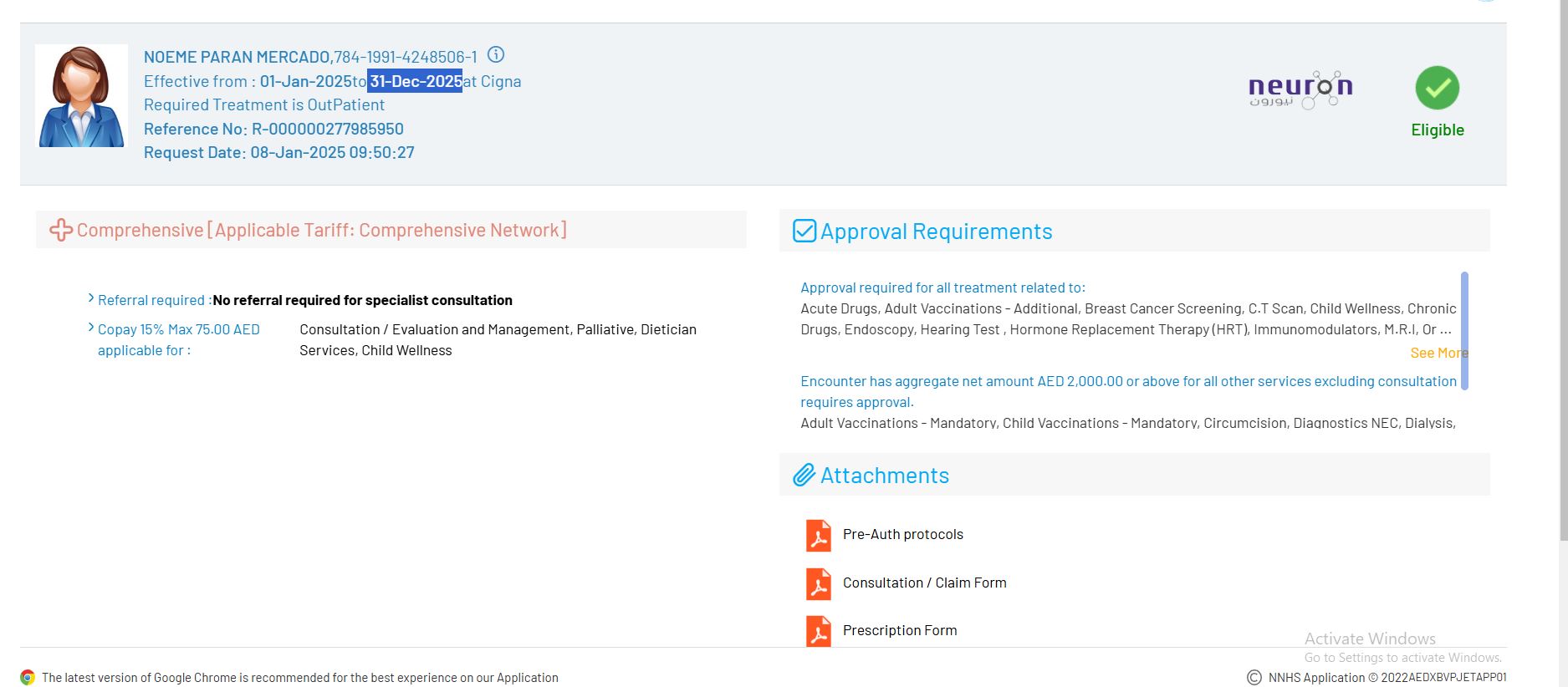Viewport: 1568px width, 687px height.
Task: Open the Pre-Auth protocols attachment link
Action: coord(902,535)
